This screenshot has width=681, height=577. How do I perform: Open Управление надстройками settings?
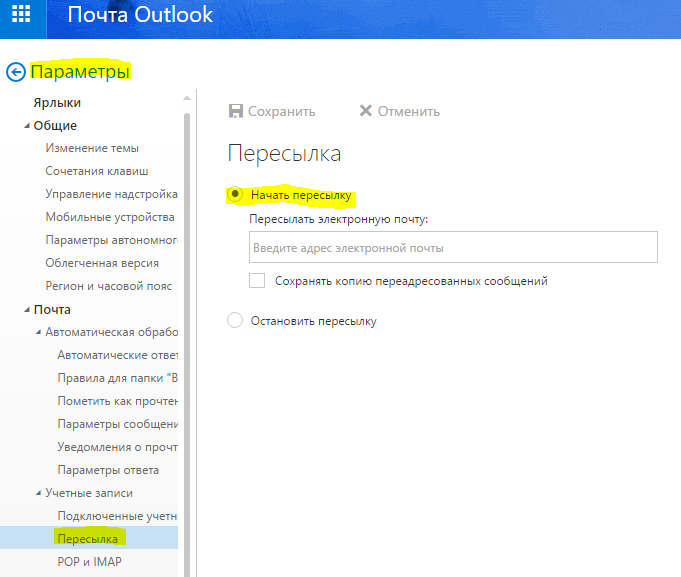[112, 194]
